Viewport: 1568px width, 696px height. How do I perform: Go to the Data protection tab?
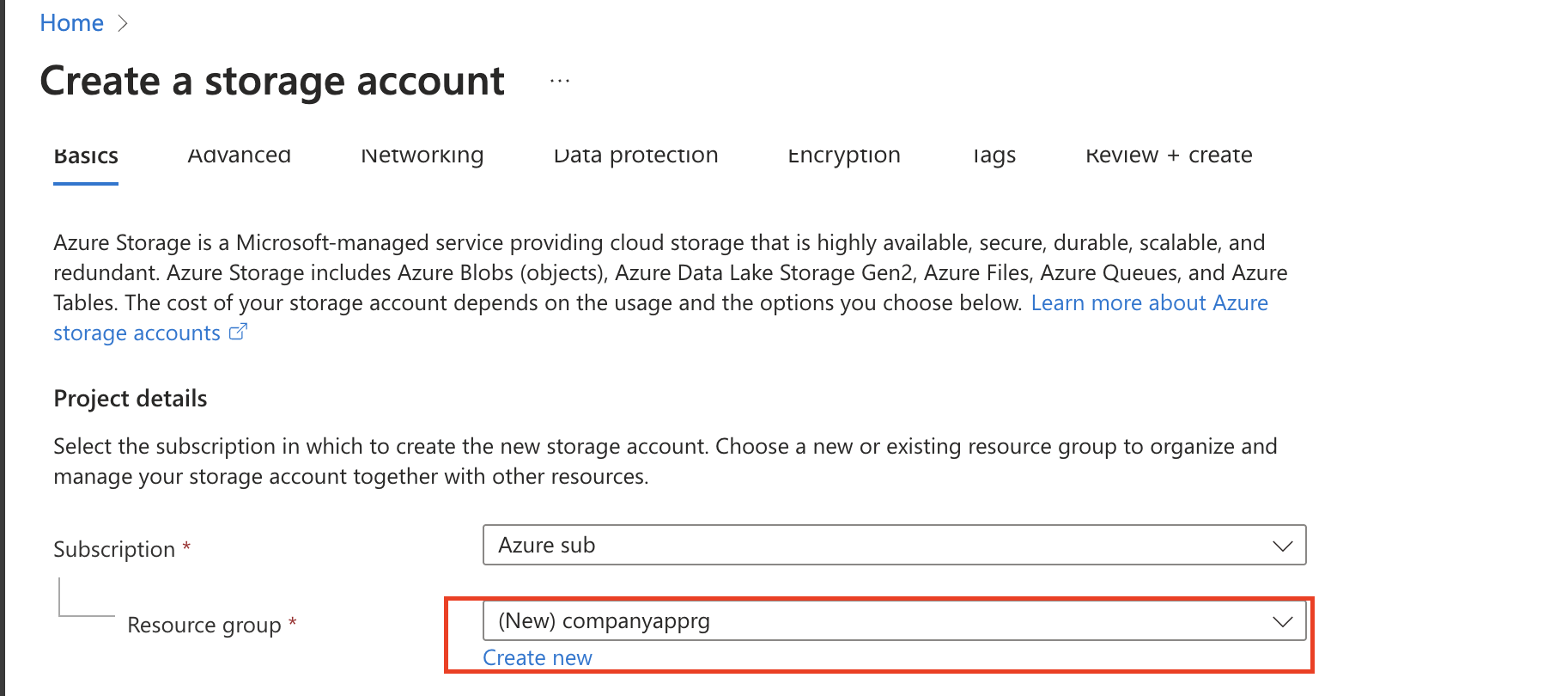point(636,156)
